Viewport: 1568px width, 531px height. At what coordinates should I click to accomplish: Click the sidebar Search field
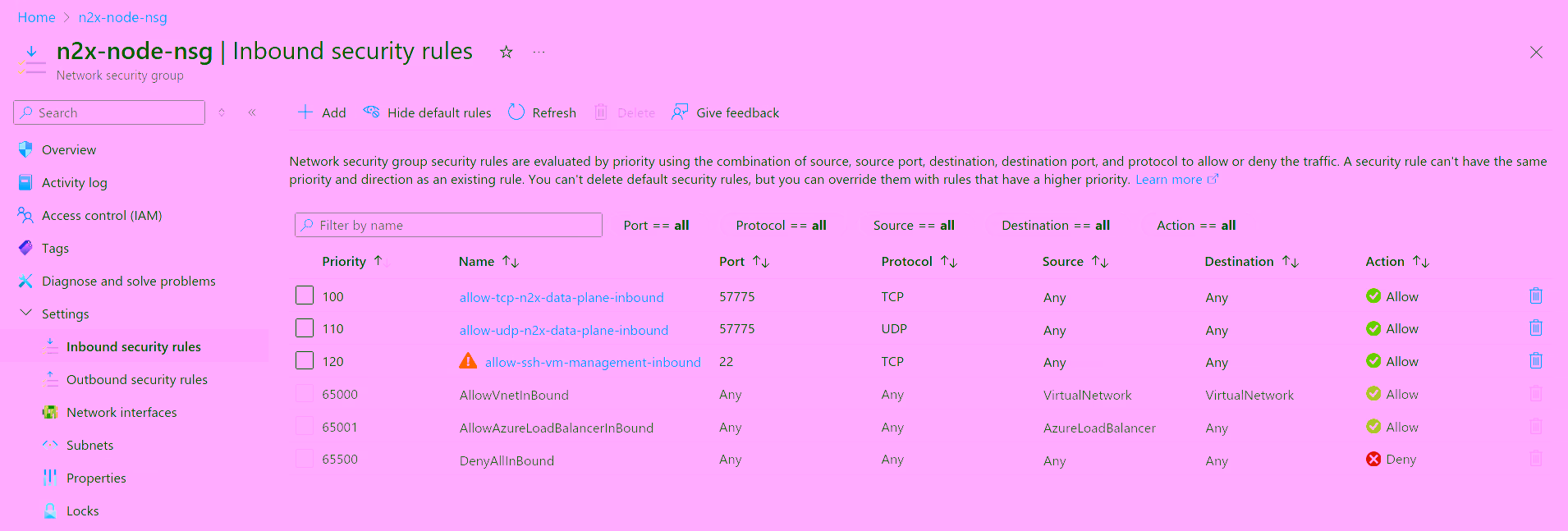click(109, 112)
